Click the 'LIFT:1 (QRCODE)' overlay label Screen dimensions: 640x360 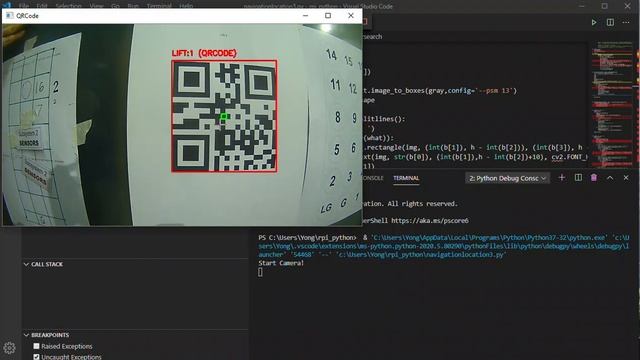tap(204, 53)
